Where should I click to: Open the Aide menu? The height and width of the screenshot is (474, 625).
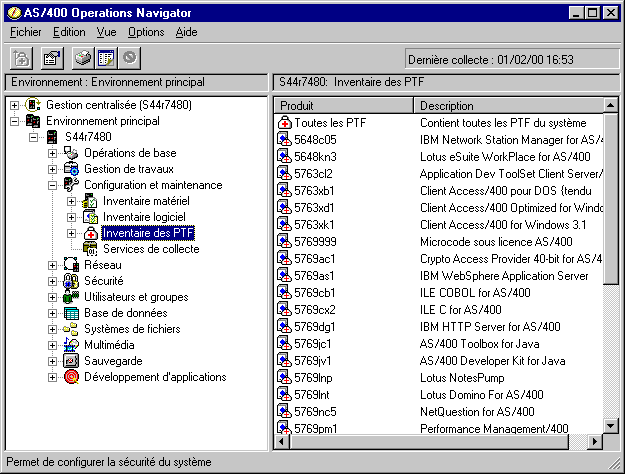187,32
